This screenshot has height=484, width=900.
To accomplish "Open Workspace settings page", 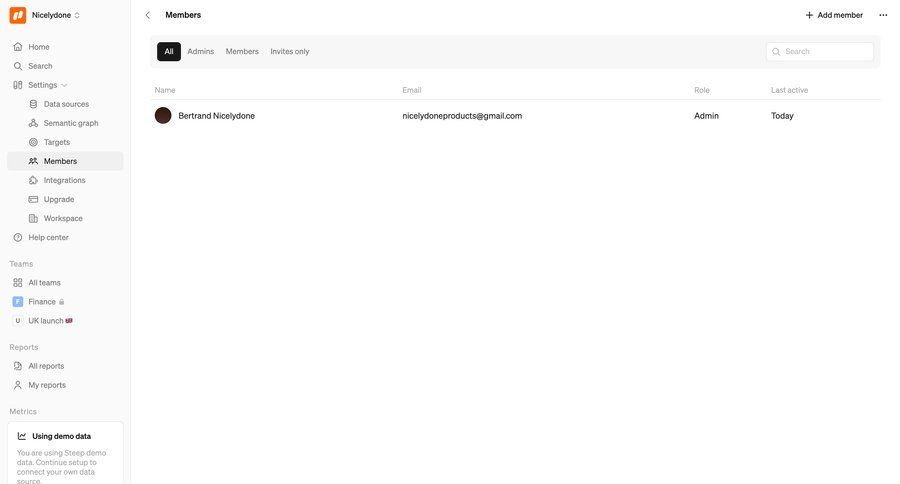I will 63,218.
